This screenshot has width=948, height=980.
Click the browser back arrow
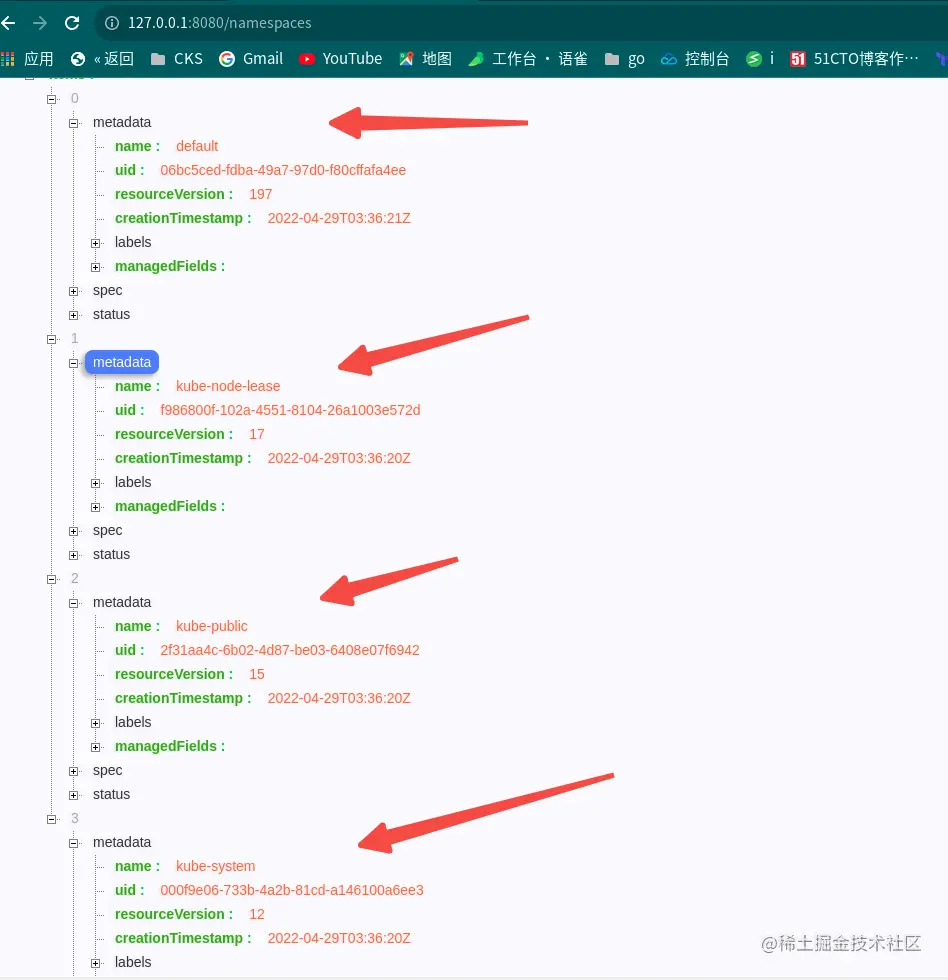tap(9, 23)
